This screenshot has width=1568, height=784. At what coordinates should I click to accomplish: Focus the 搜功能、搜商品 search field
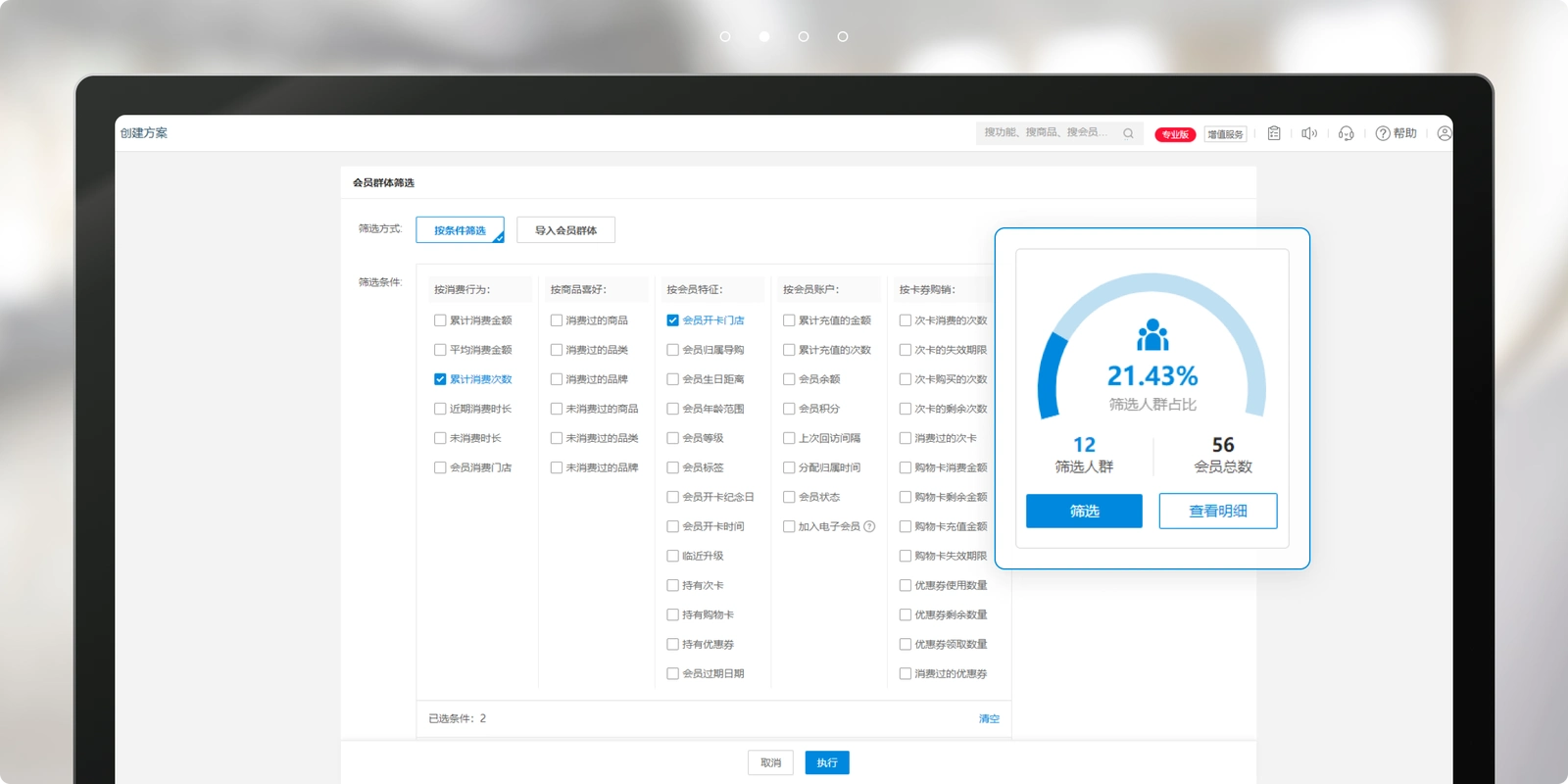click(x=1049, y=132)
